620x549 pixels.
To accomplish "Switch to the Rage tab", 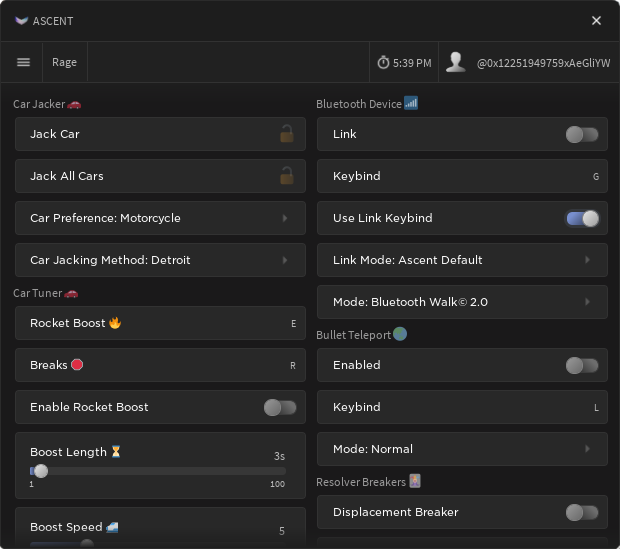I will 64,62.
